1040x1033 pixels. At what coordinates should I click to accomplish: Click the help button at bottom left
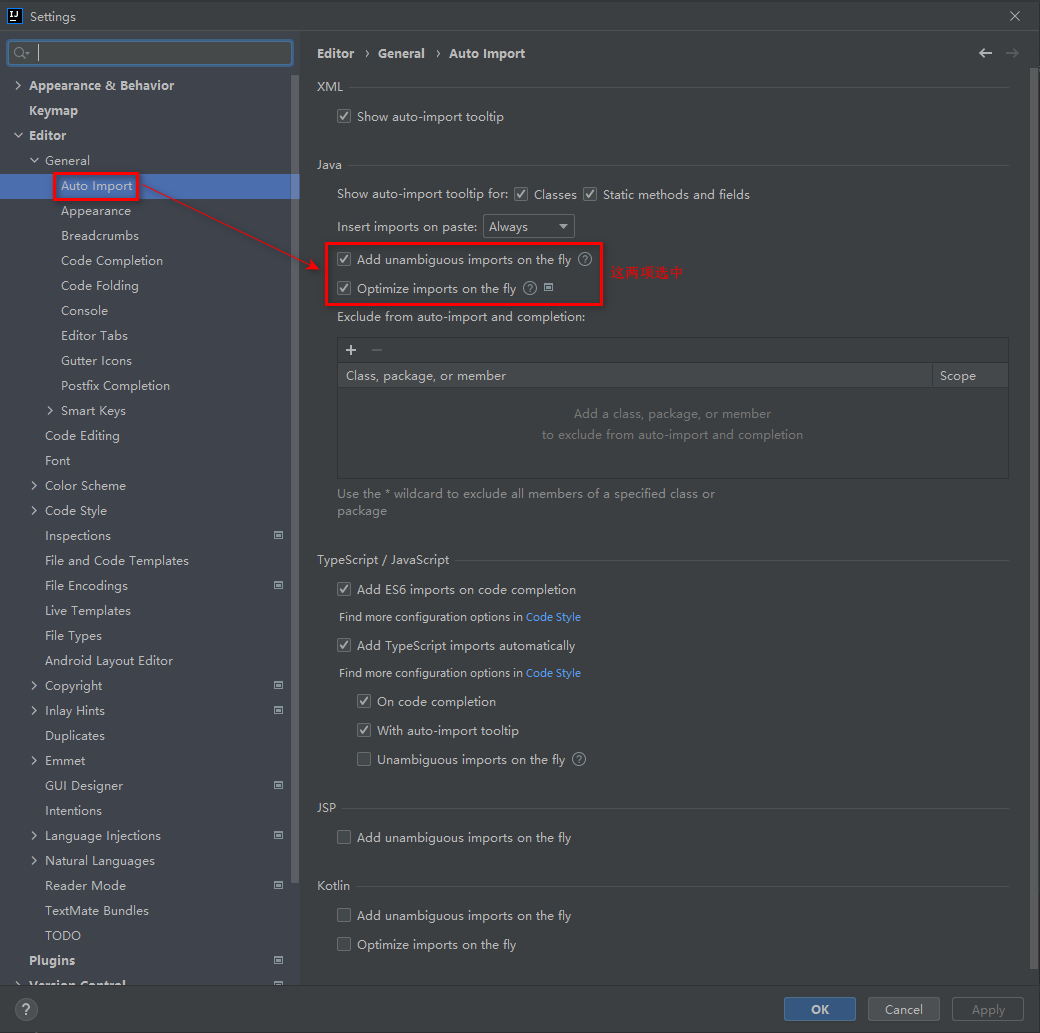(25, 1009)
